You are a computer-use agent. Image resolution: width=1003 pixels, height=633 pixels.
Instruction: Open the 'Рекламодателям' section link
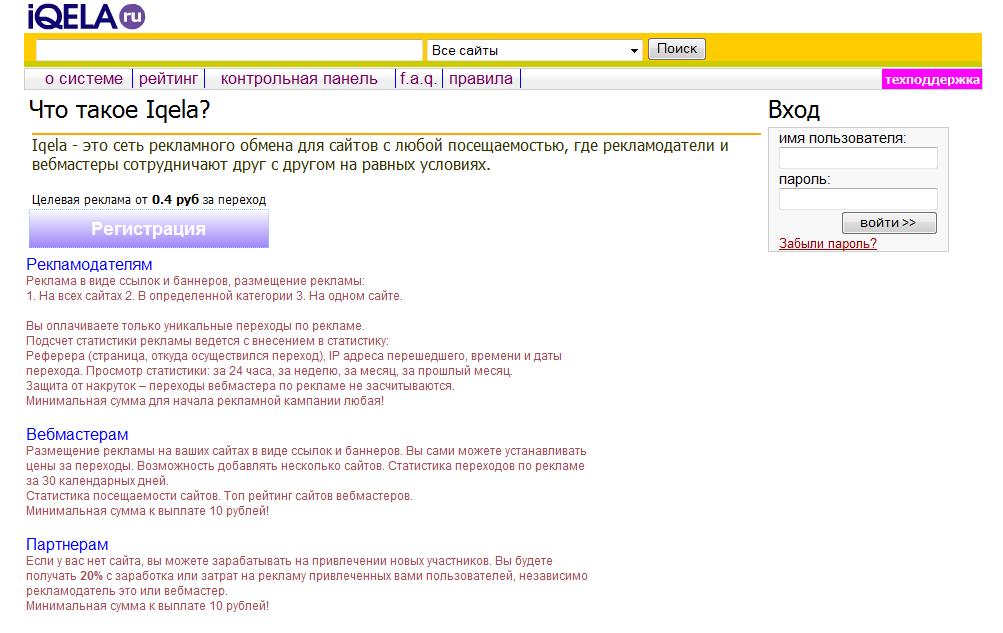(x=89, y=264)
